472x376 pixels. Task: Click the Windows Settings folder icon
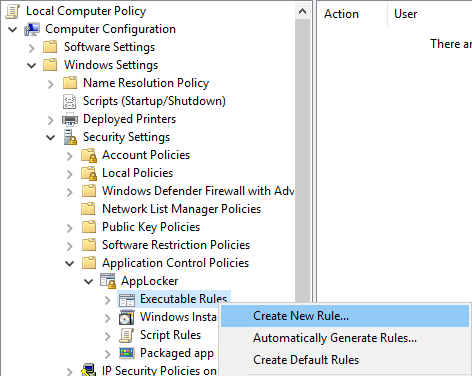[x=50, y=65]
